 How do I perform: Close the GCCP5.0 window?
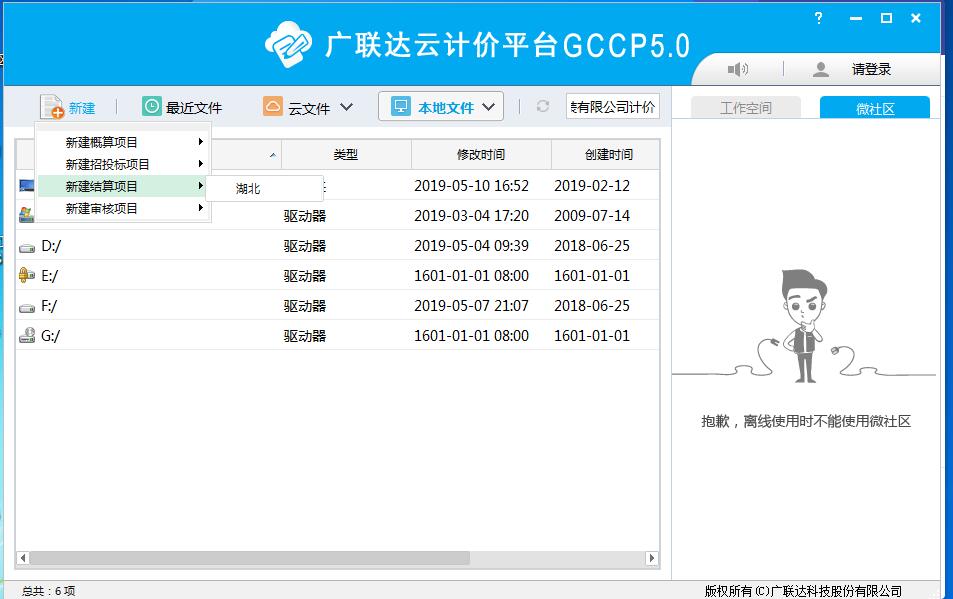click(916, 18)
